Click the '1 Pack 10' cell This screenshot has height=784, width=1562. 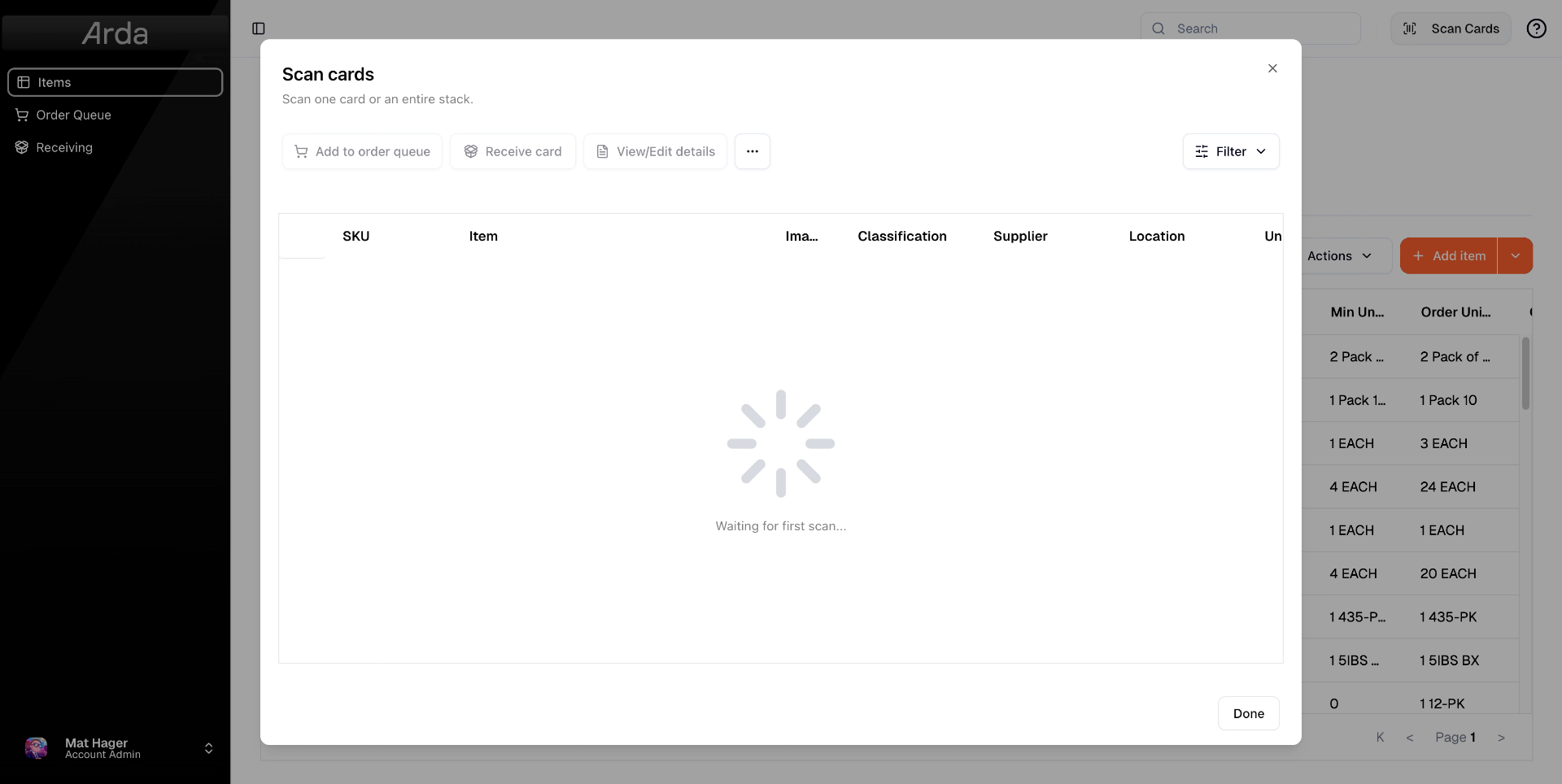click(x=1448, y=400)
